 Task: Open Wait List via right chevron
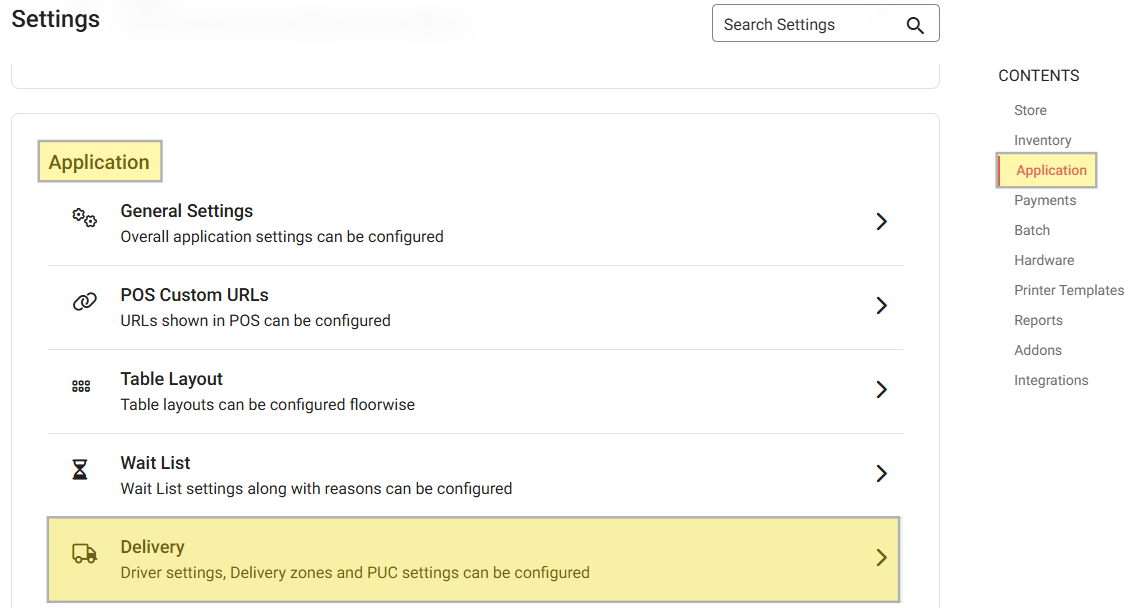coord(881,474)
